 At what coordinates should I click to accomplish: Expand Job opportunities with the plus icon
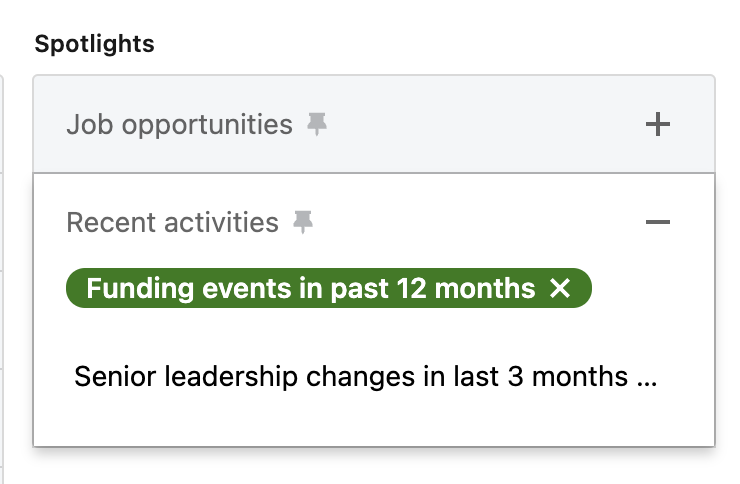click(657, 125)
